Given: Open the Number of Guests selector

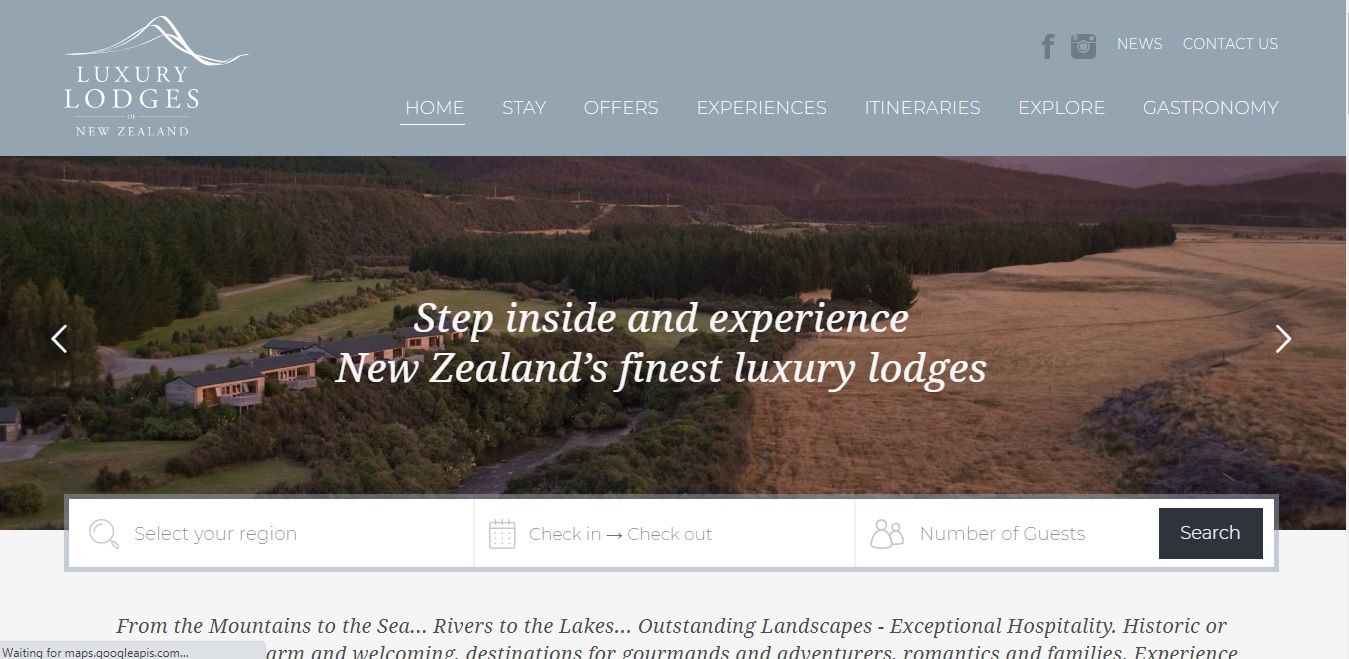Looking at the screenshot, I should coord(1007,533).
